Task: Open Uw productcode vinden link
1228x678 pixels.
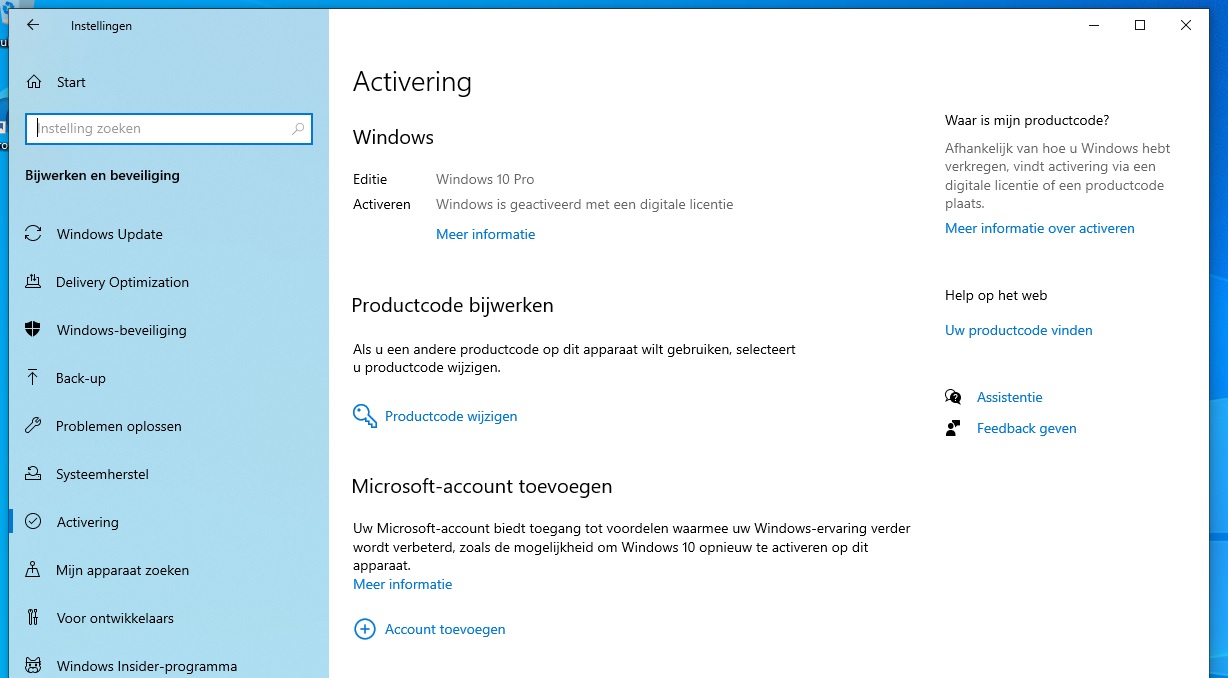Action: [1018, 330]
